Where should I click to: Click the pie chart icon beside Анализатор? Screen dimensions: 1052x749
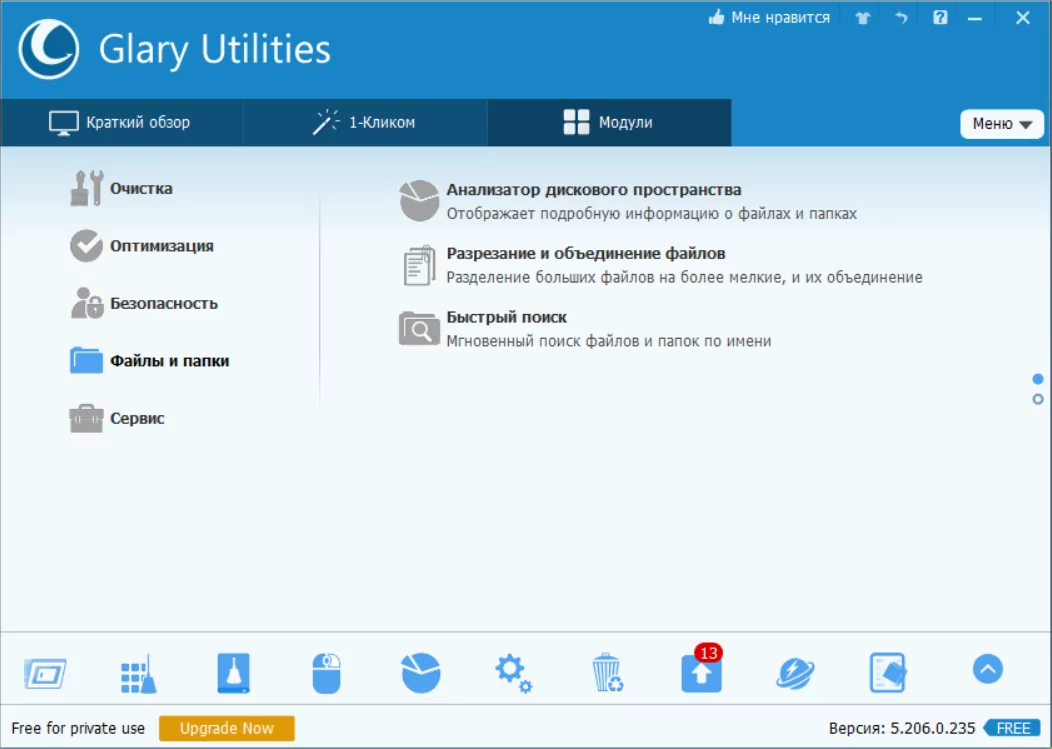tap(419, 201)
